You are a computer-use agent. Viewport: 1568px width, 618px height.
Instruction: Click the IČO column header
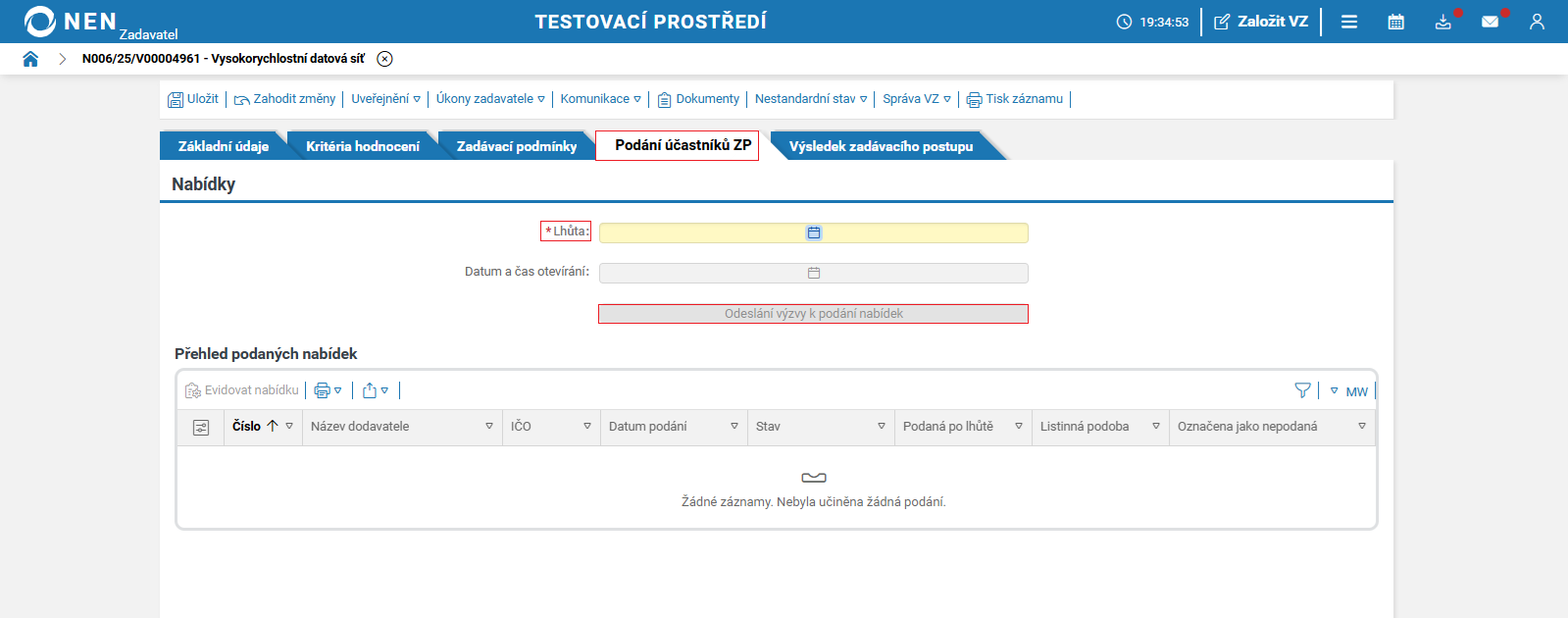point(521,427)
